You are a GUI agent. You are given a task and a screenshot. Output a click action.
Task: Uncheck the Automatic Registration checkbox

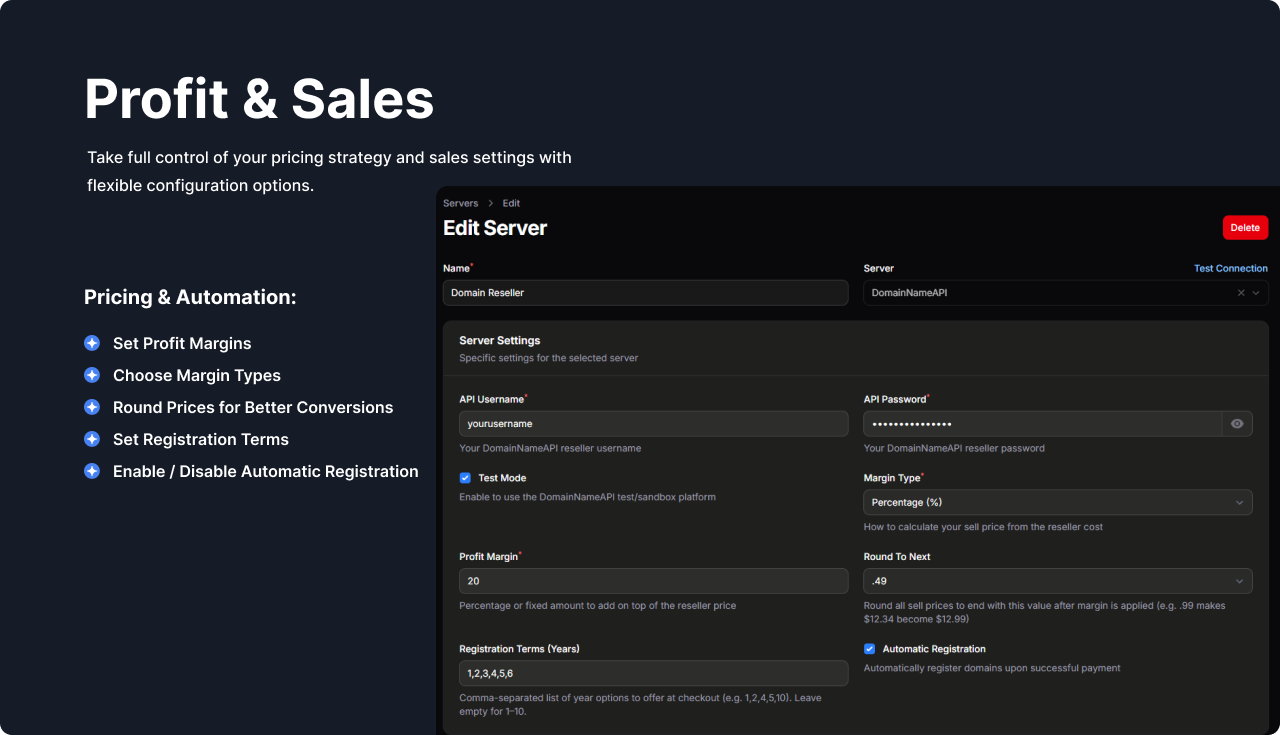click(869, 649)
